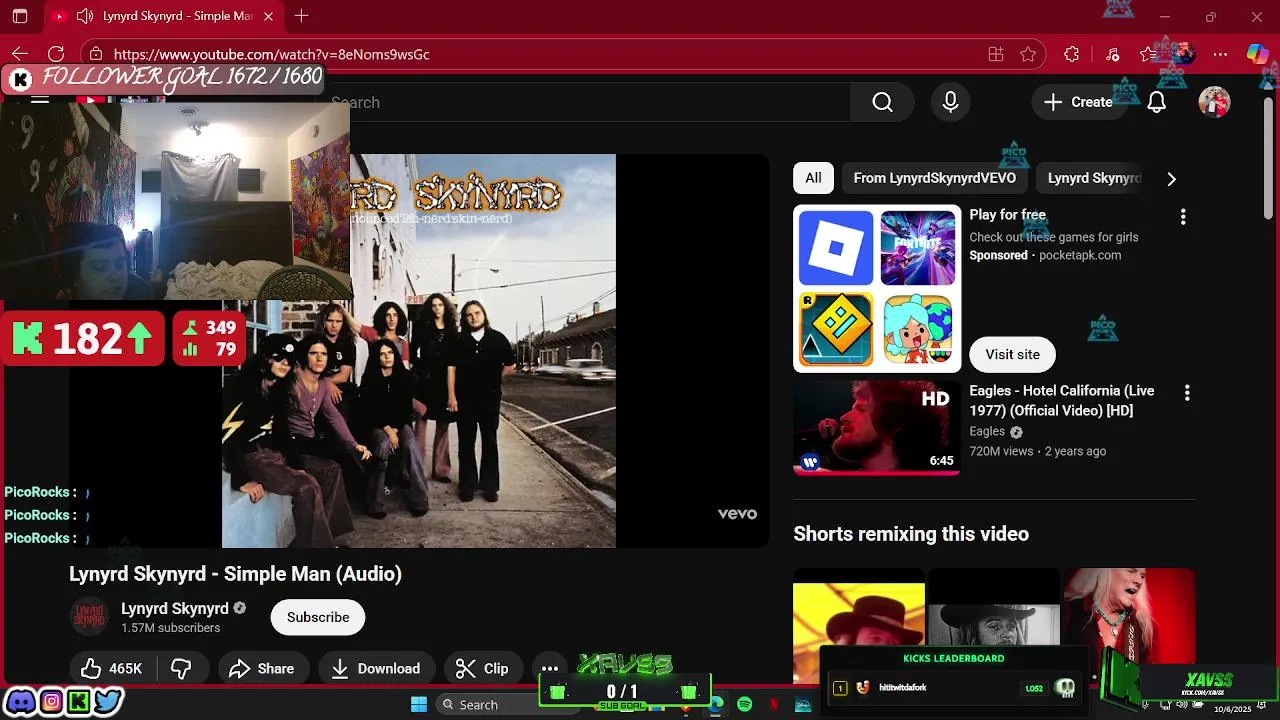1280x720 pixels.
Task: Open Spotify from the taskbar
Action: [x=744, y=705]
